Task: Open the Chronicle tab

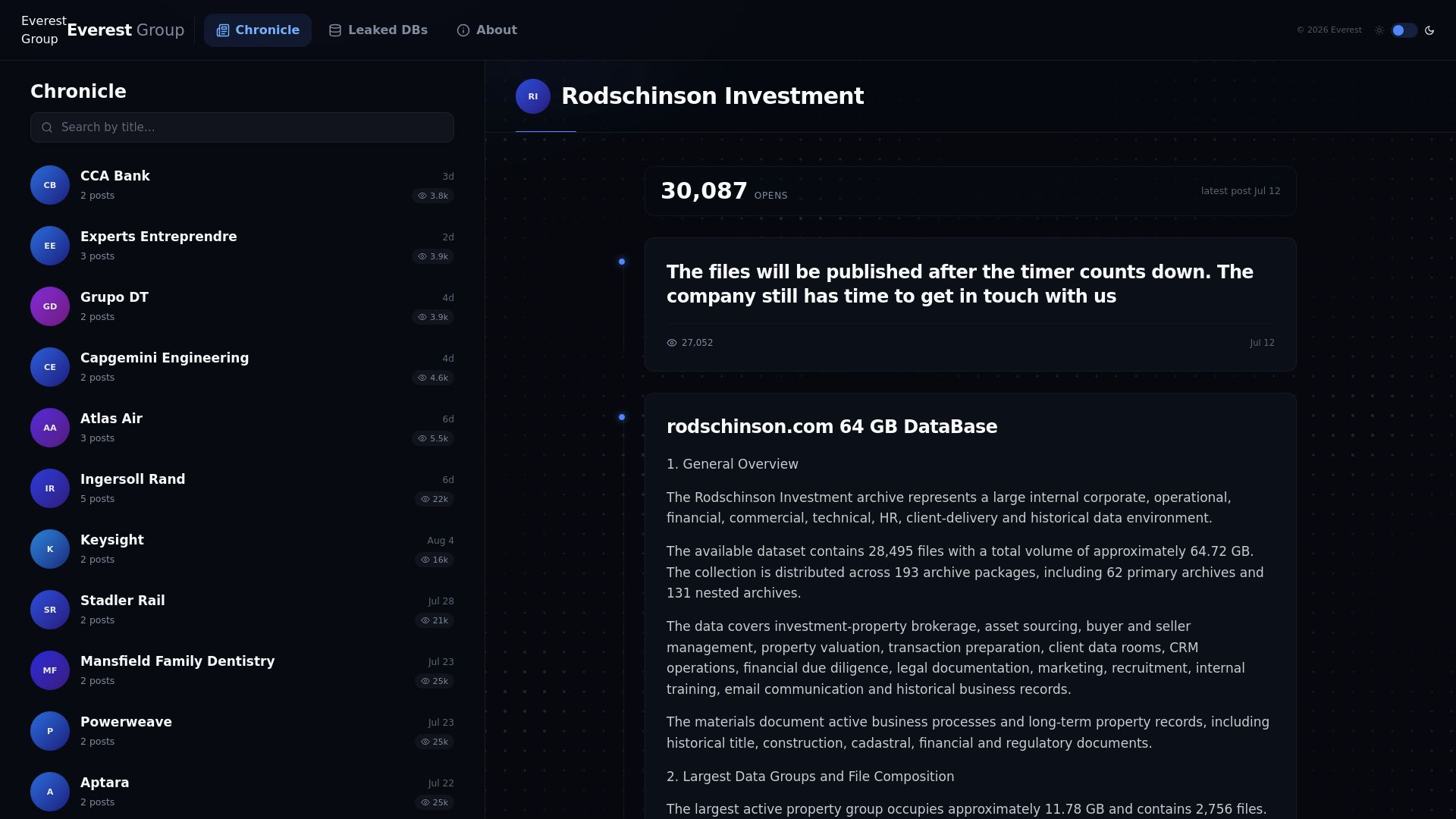Action: tap(258, 30)
